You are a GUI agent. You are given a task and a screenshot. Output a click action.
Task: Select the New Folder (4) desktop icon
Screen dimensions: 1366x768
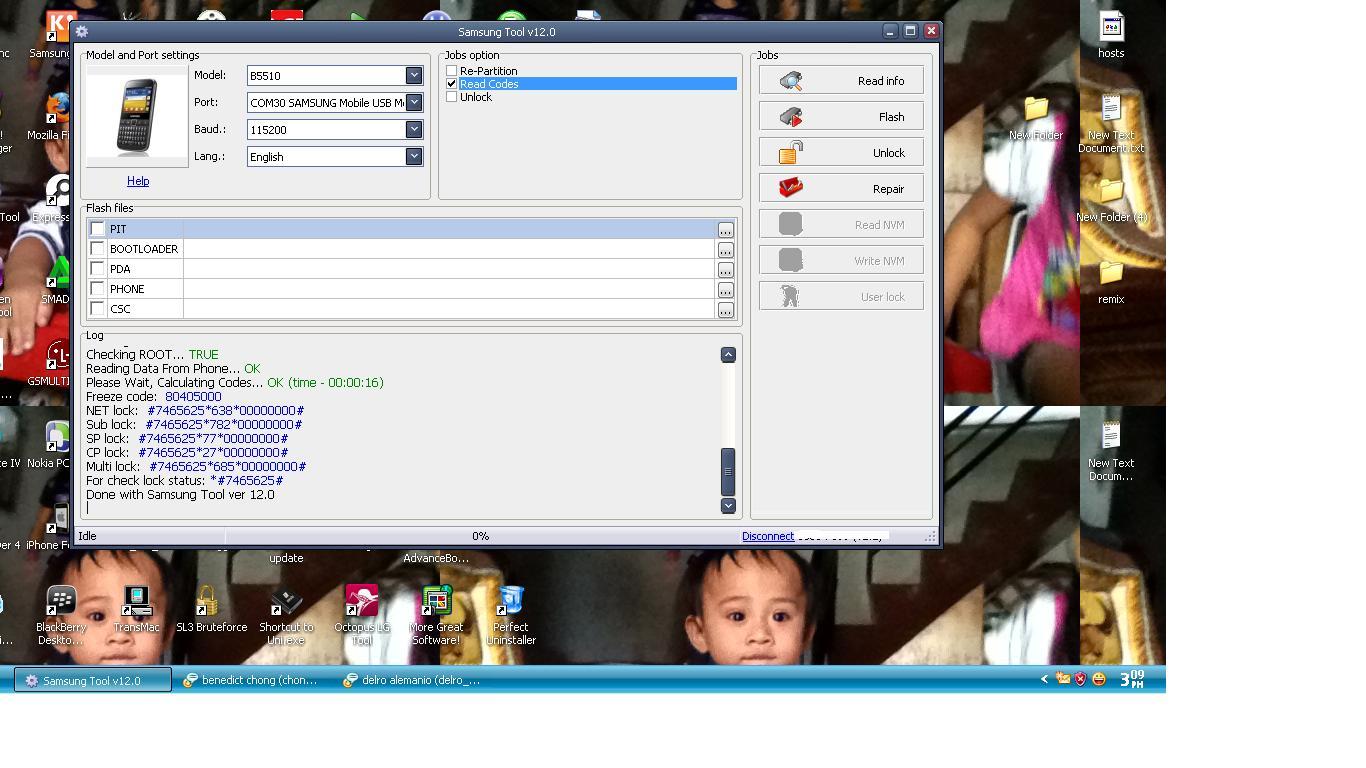click(1111, 200)
